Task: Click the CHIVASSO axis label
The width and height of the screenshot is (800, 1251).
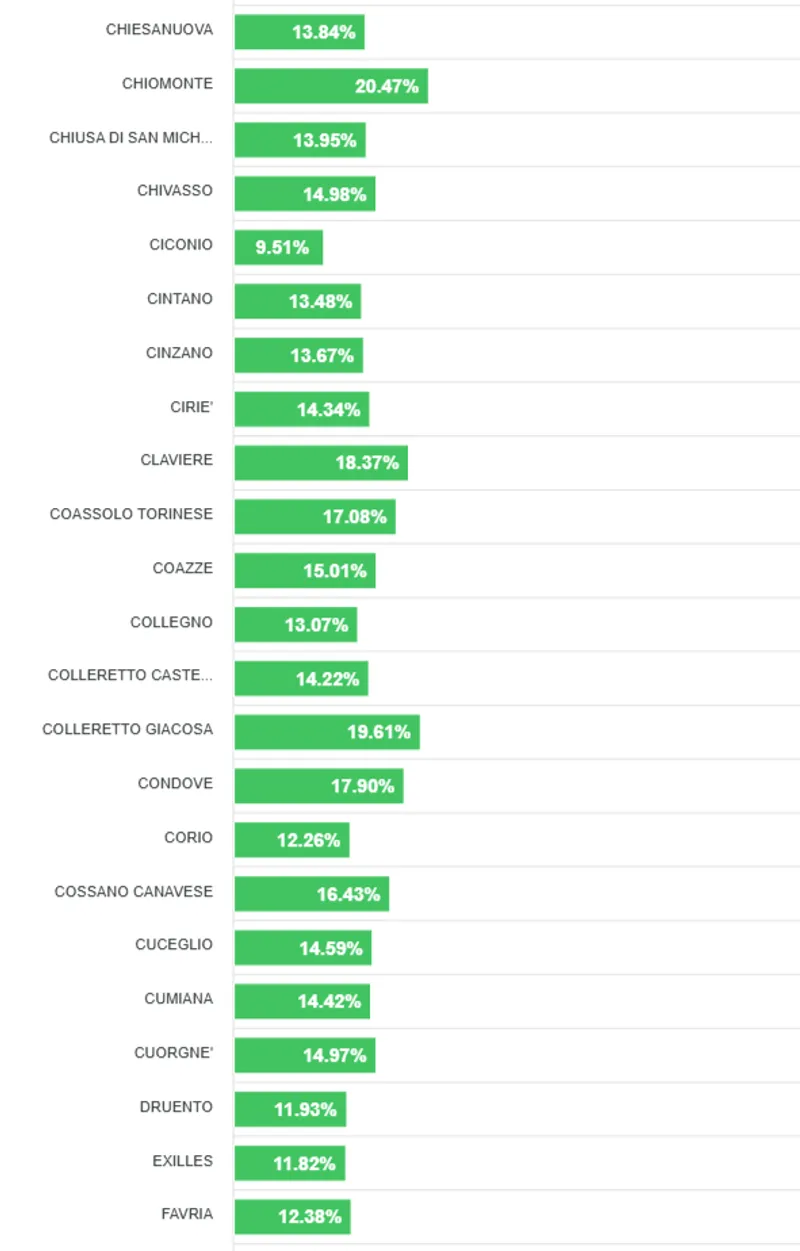Action: (175, 190)
